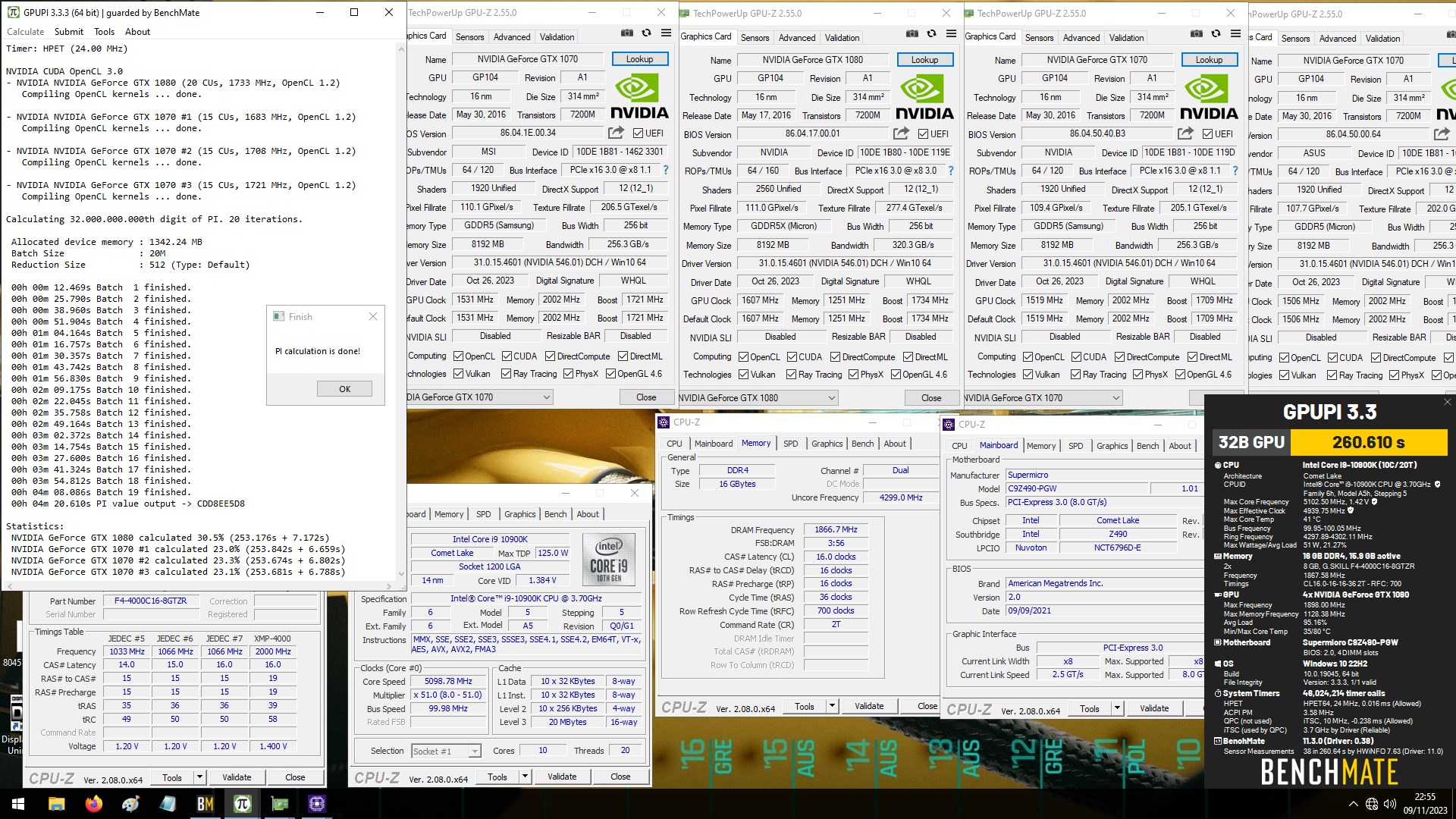
Task: Open the hamburger menu in GTX 1080 GPU-Z window
Action: (x=951, y=34)
